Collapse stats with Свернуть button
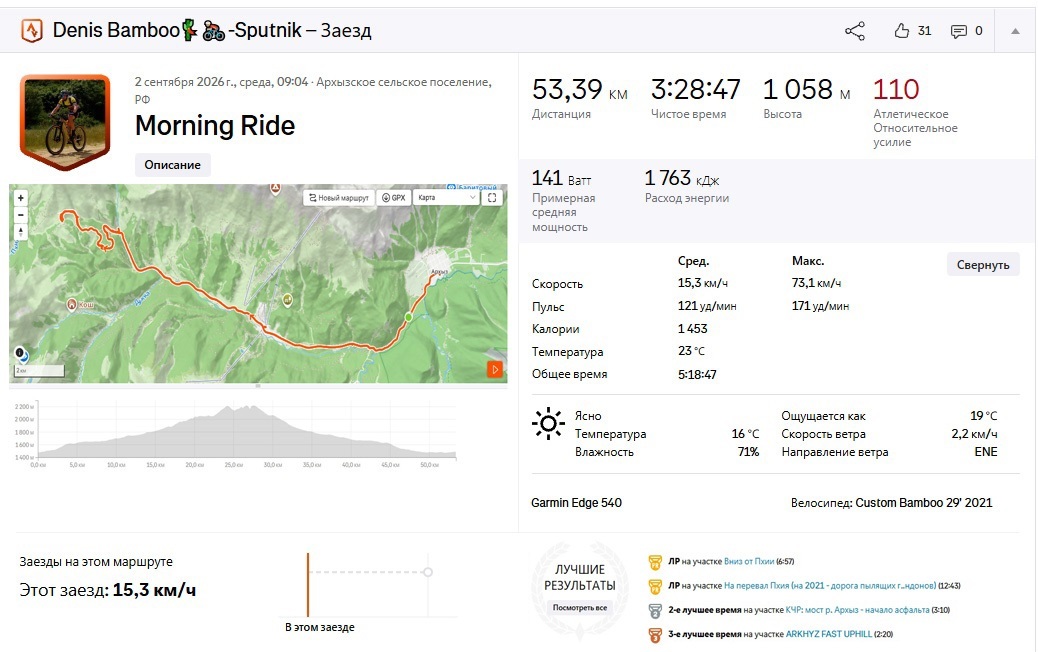The image size is (1038, 652). [x=982, y=265]
